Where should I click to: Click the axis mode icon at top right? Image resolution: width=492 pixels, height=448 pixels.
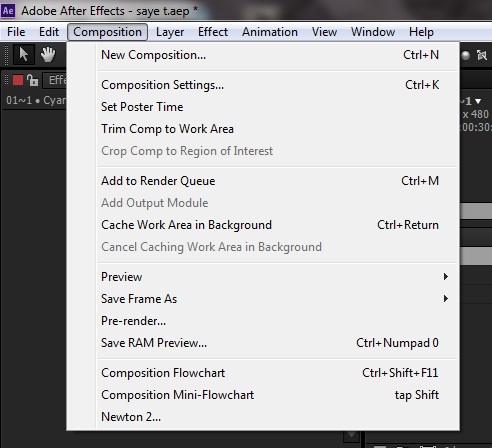(482, 55)
